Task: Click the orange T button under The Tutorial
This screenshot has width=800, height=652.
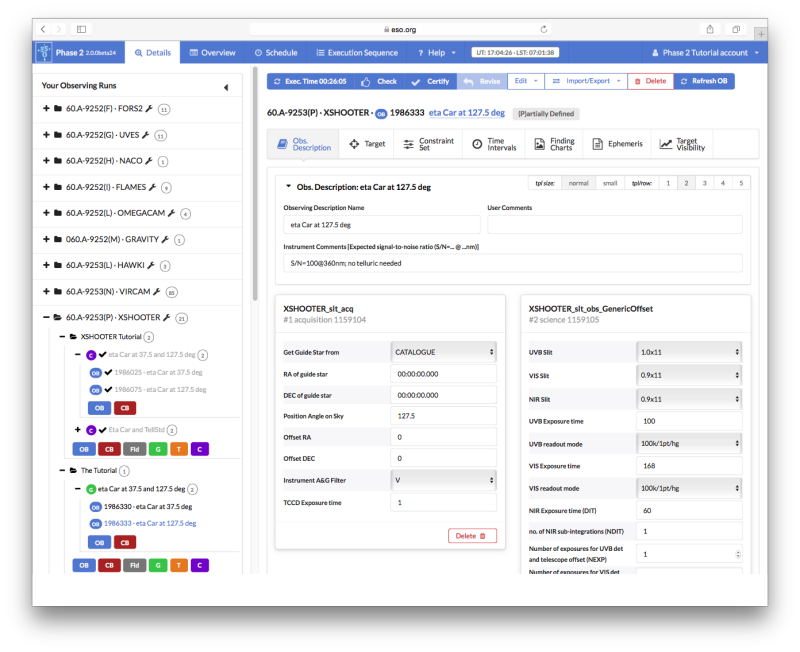Action: [x=179, y=565]
